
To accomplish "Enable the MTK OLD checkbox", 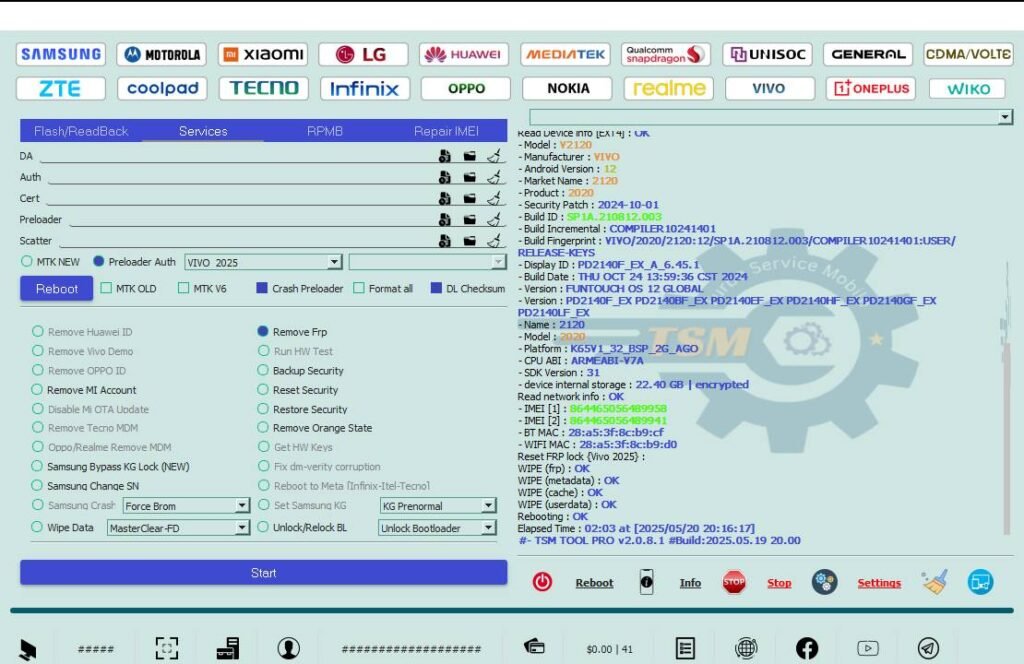I will point(106,288).
